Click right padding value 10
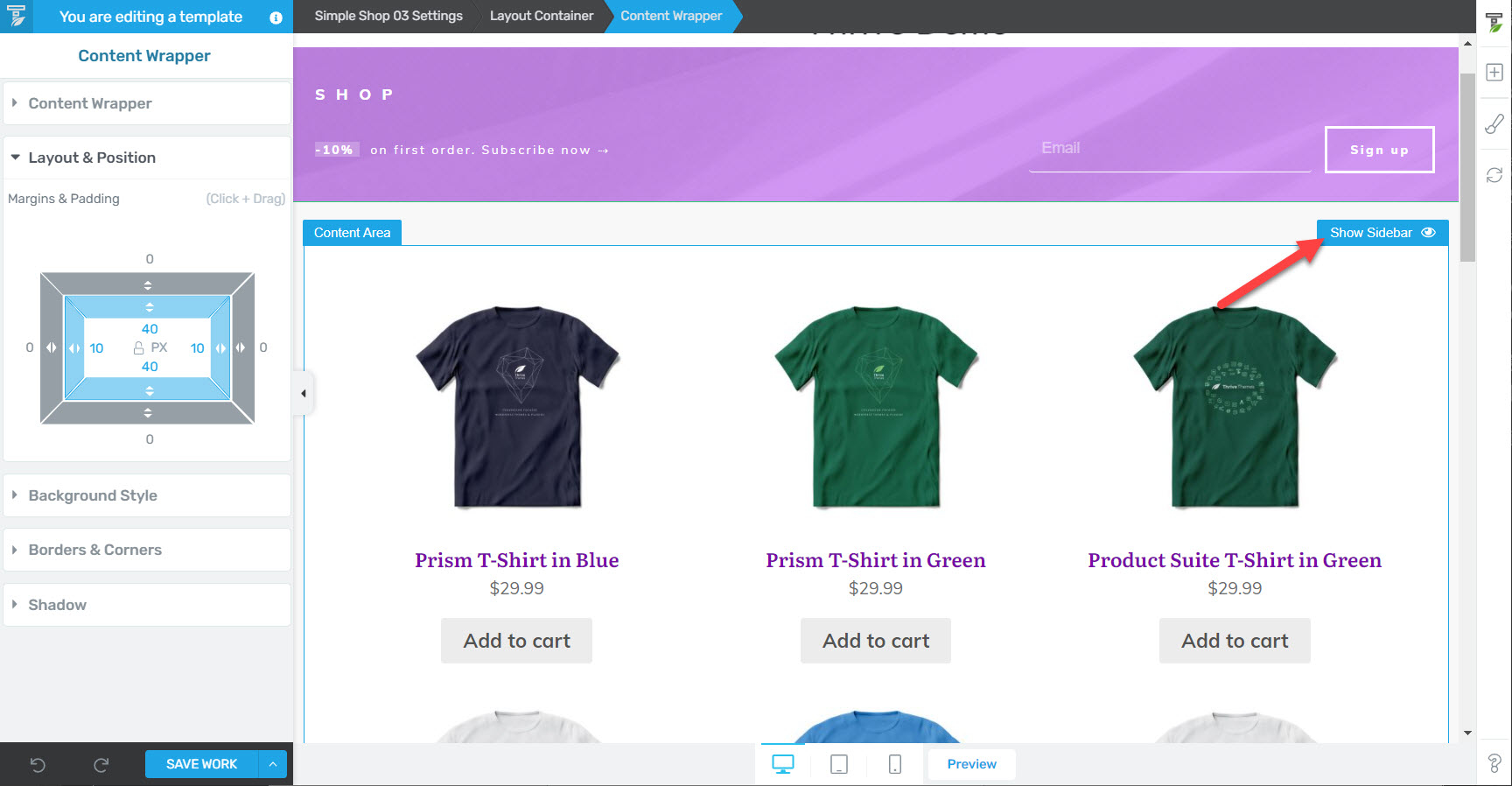Viewport: 1512px width, 786px height. [198, 348]
